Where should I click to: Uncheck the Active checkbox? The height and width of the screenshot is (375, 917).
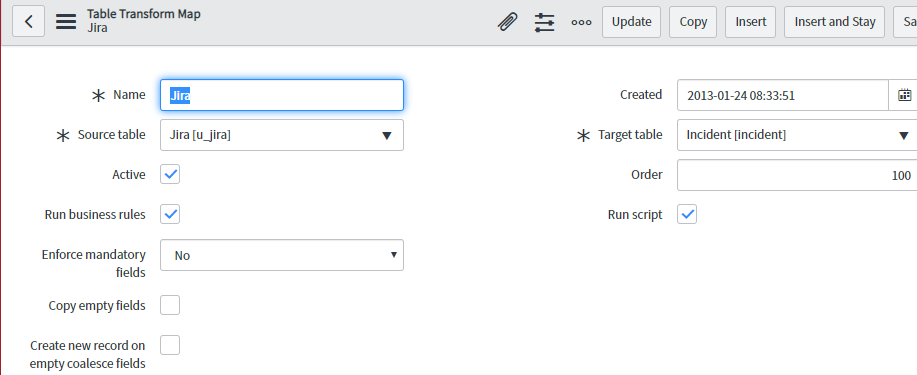tap(170, 174)
